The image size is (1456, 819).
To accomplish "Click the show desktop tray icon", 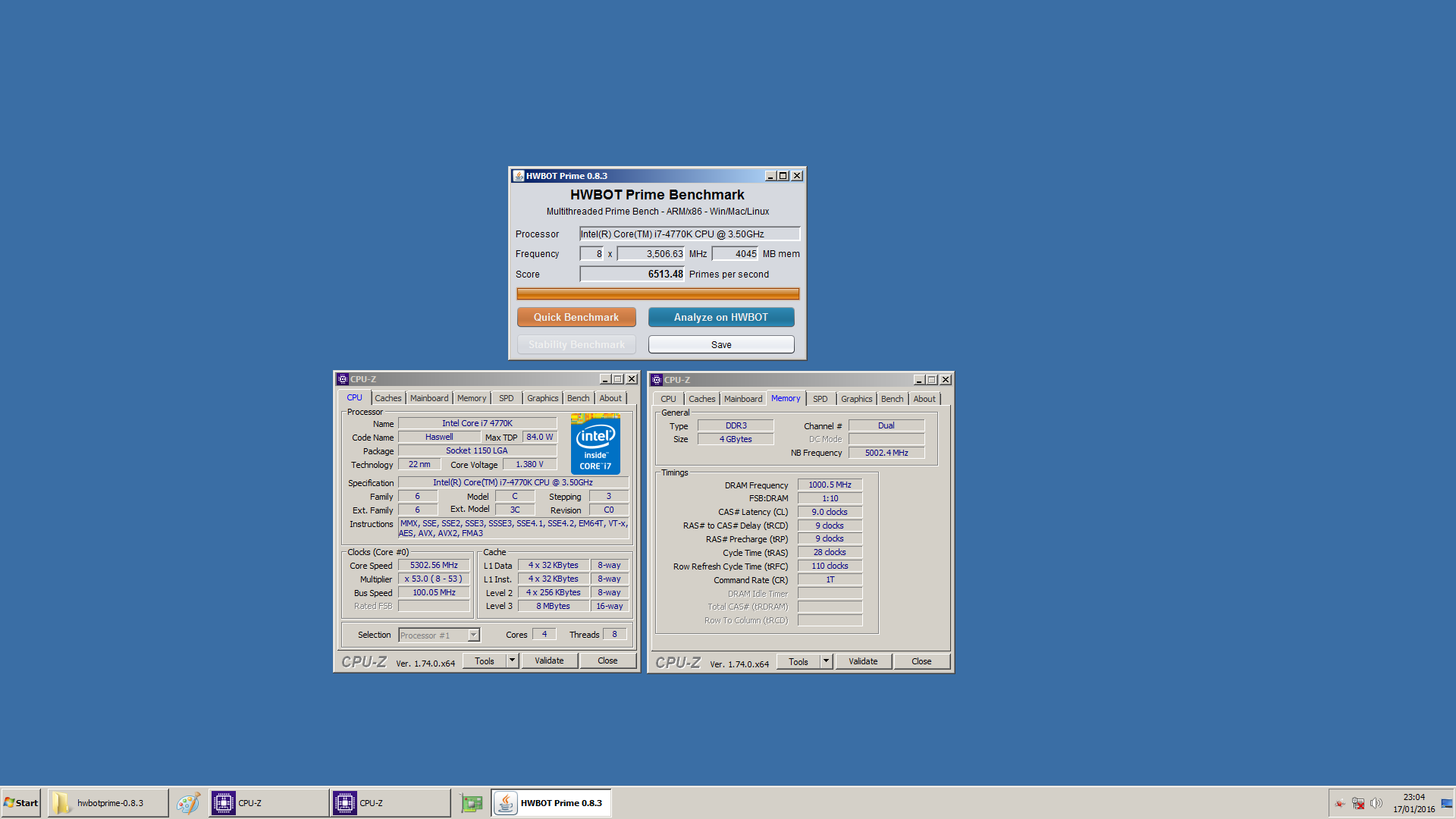I will tap(1447, 803).
